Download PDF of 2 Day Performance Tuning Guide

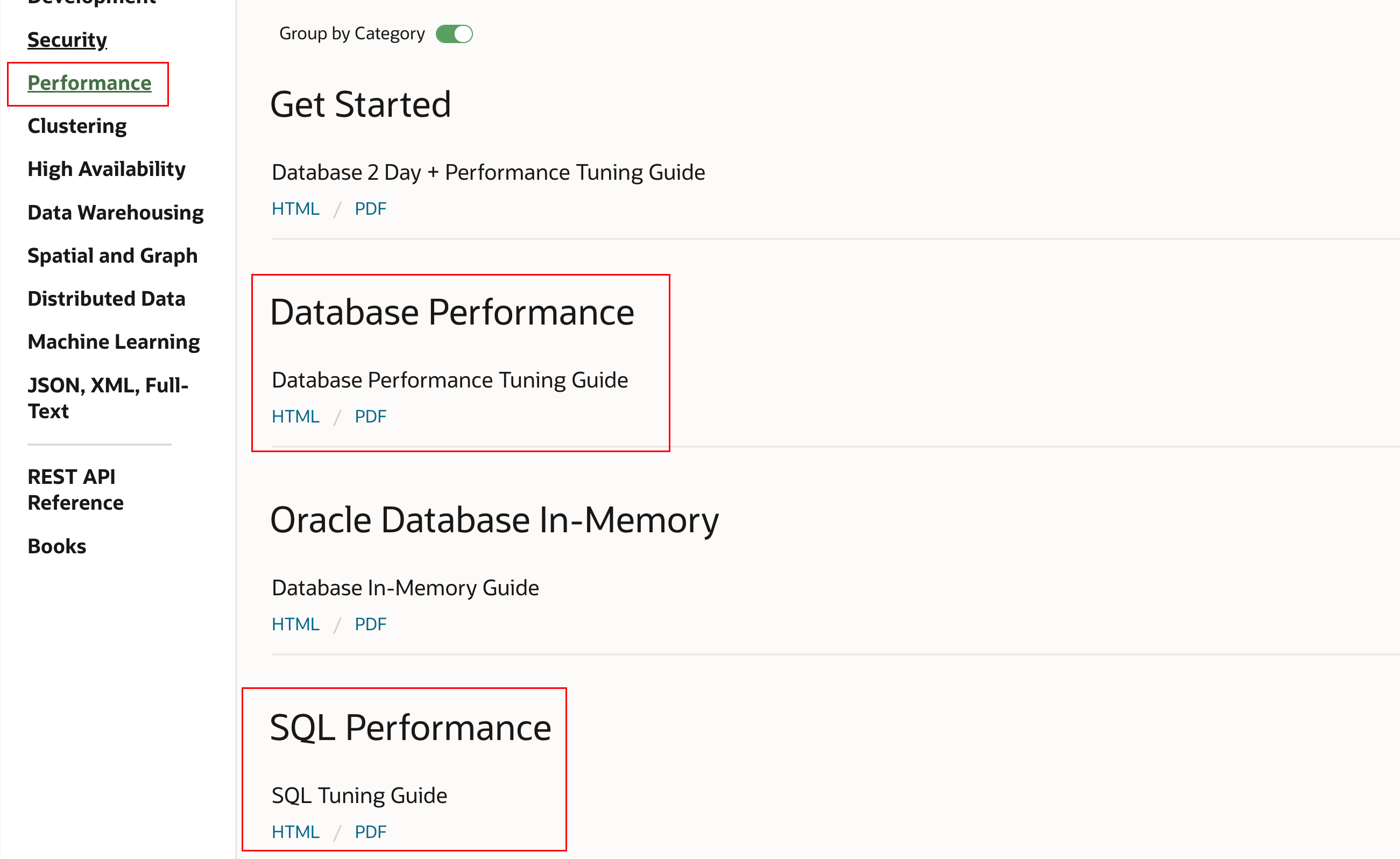(x=370, y=209)
